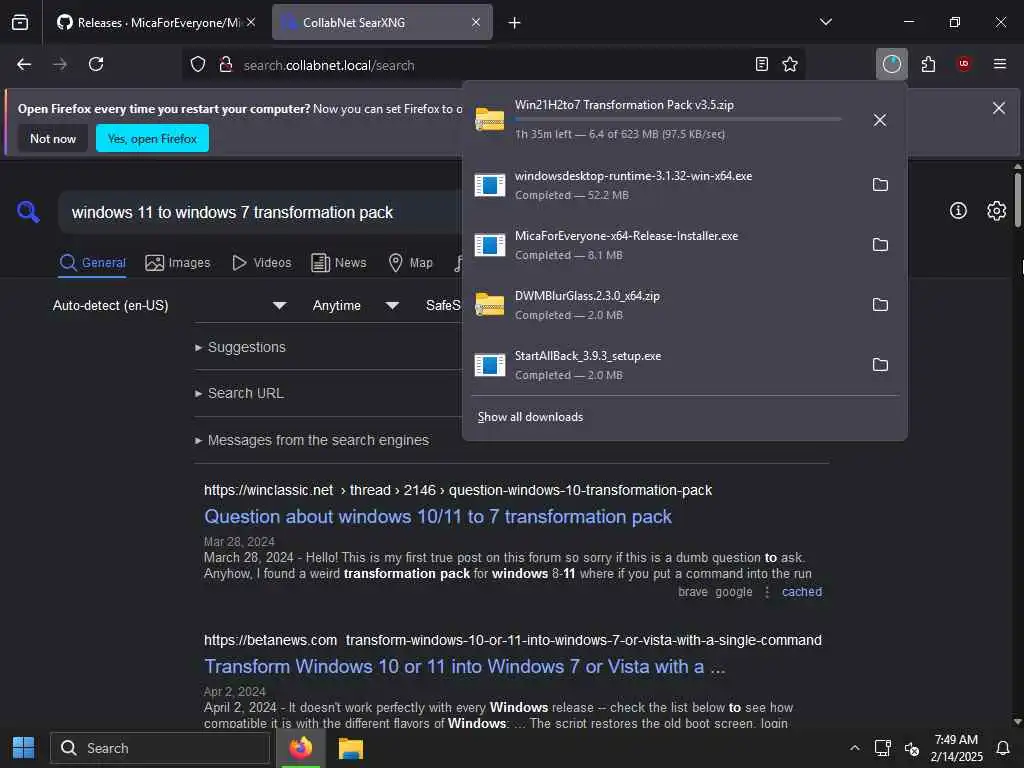Bookmark this page with star icon
The height and width of the screenshot is (768, 1024).
[x=790, y=64]
